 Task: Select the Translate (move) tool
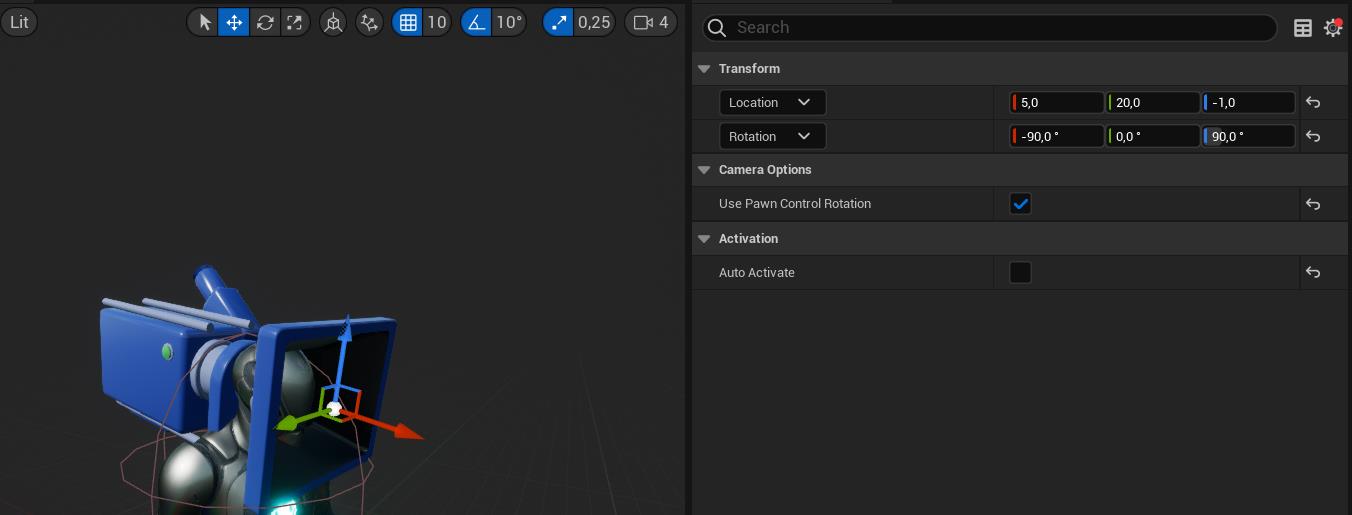click(234, 22)
